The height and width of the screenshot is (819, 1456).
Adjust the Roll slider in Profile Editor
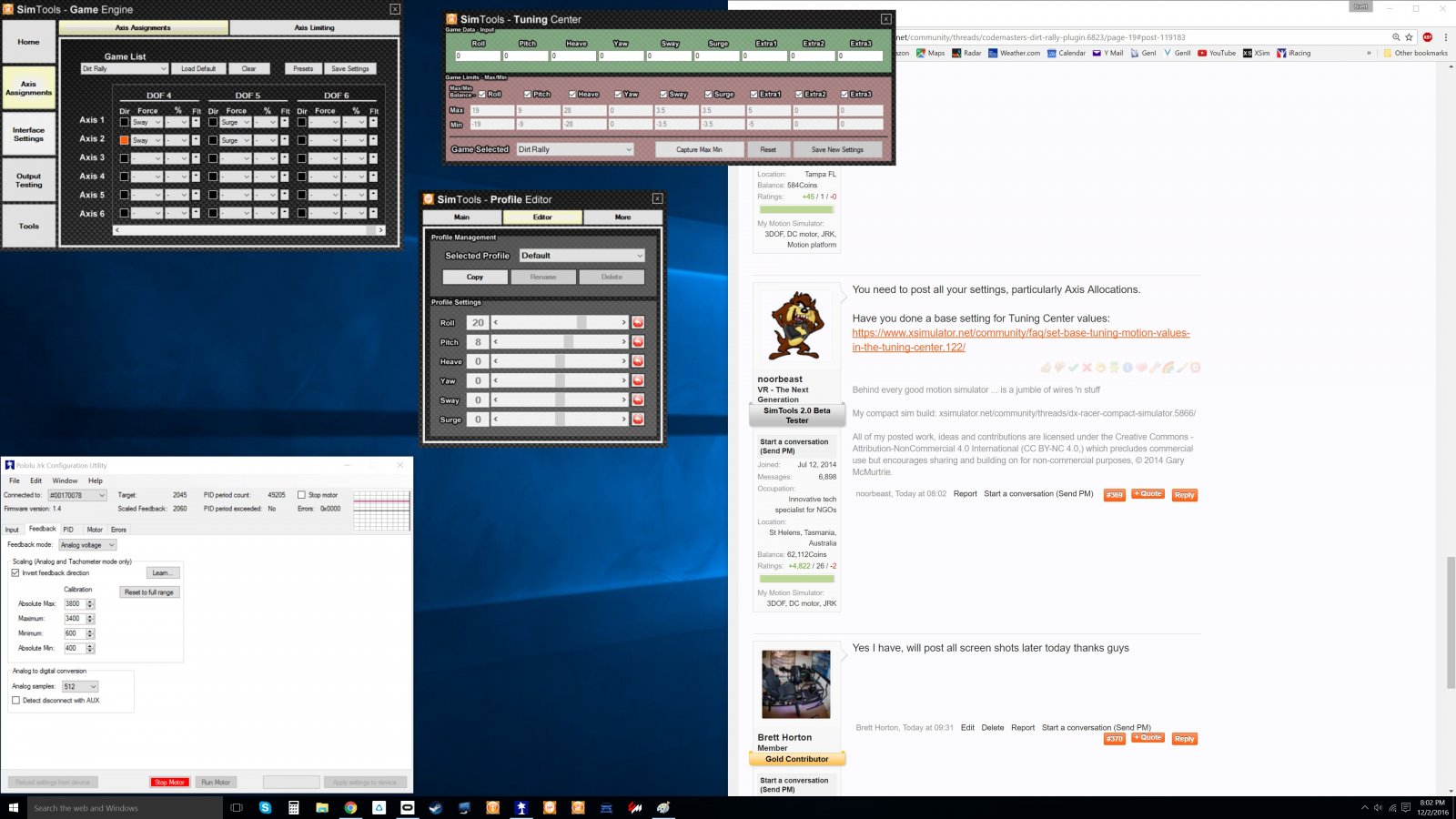tap(560, 322)
